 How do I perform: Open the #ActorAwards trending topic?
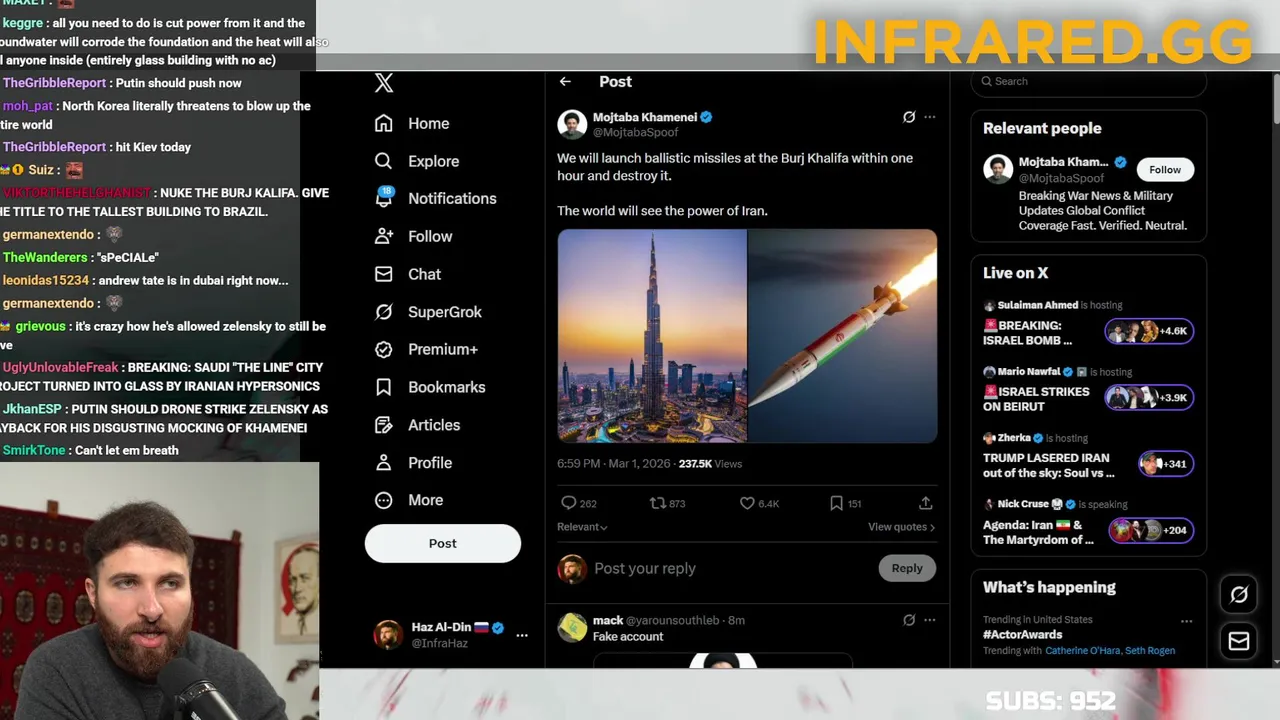coord(1022,635)
